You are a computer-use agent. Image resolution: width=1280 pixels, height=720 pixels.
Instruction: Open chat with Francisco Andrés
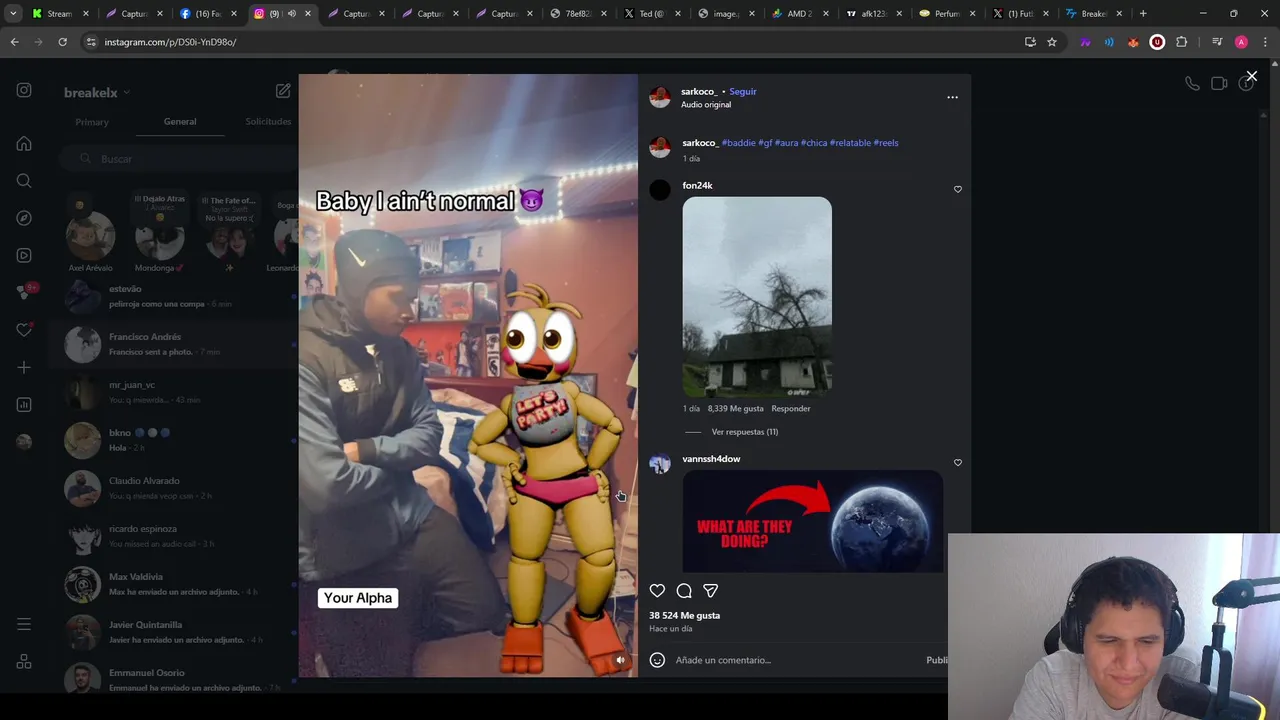(x=175, y=344)
